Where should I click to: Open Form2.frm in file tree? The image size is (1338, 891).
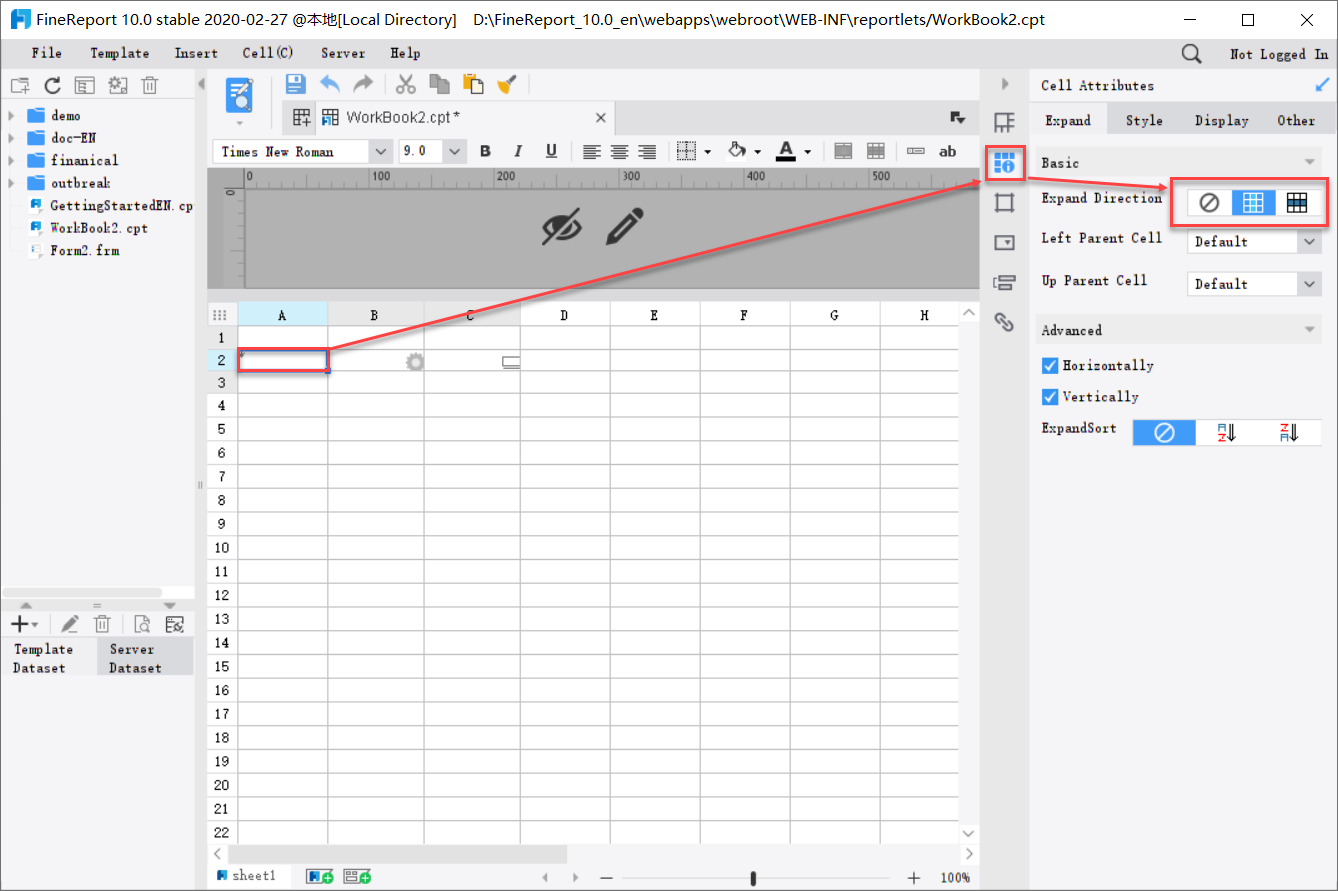85,250
